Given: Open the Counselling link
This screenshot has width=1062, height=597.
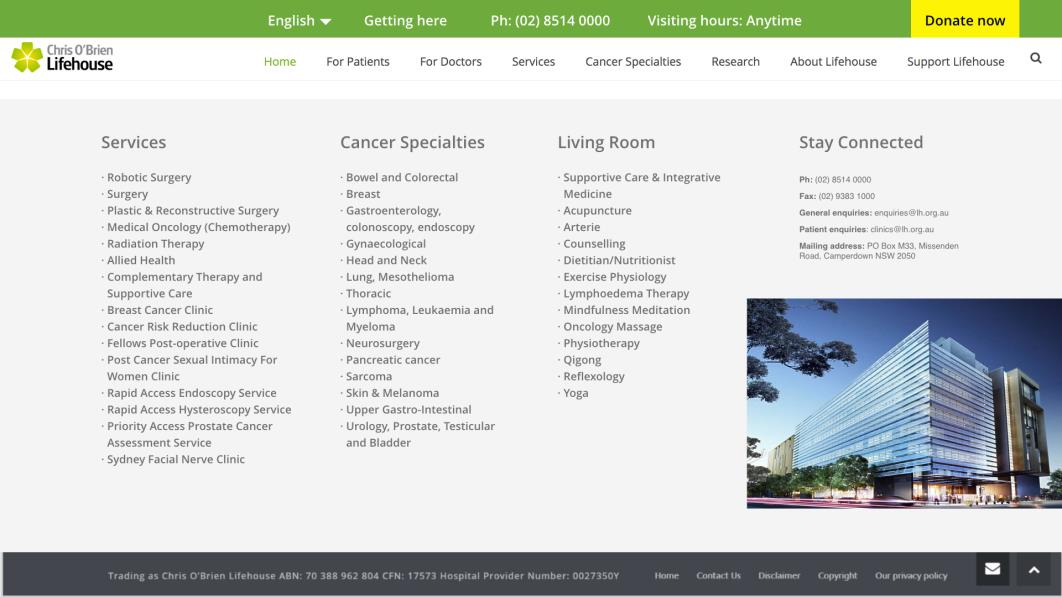Looking at the screenshot, I should tap(595, 244).
